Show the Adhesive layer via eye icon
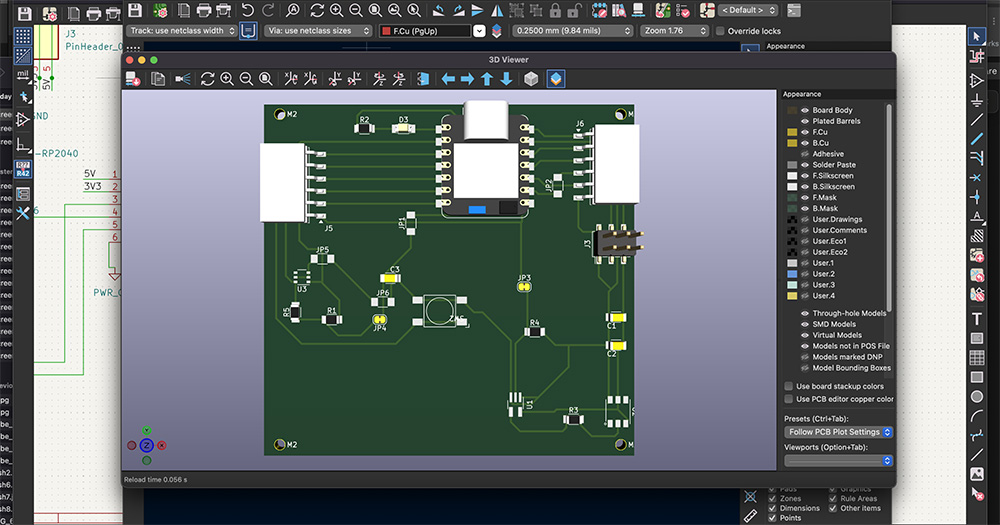1000x525 pixels. coord(805,154)
